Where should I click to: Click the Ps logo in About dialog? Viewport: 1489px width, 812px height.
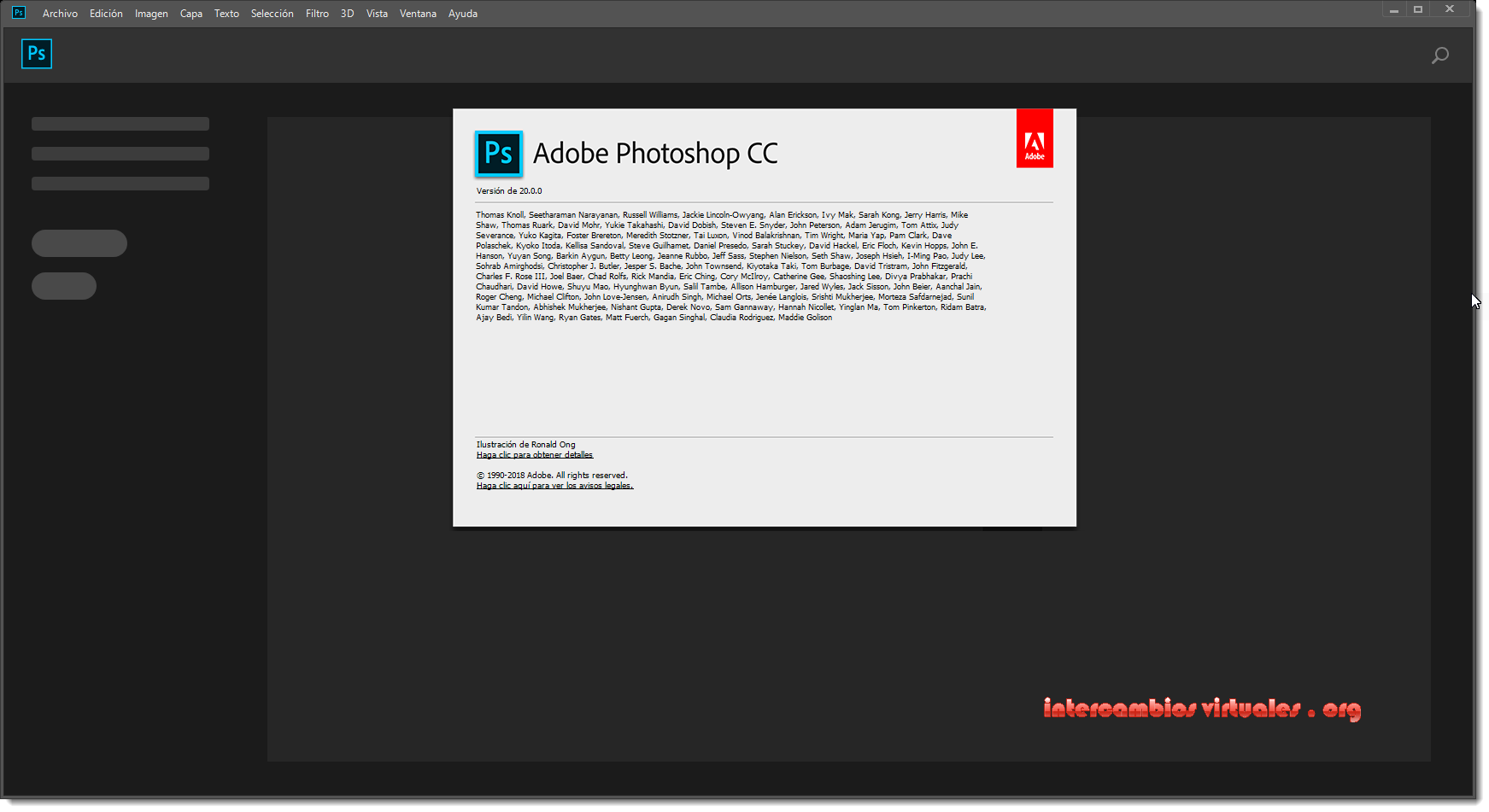click(x=499, y=154)
